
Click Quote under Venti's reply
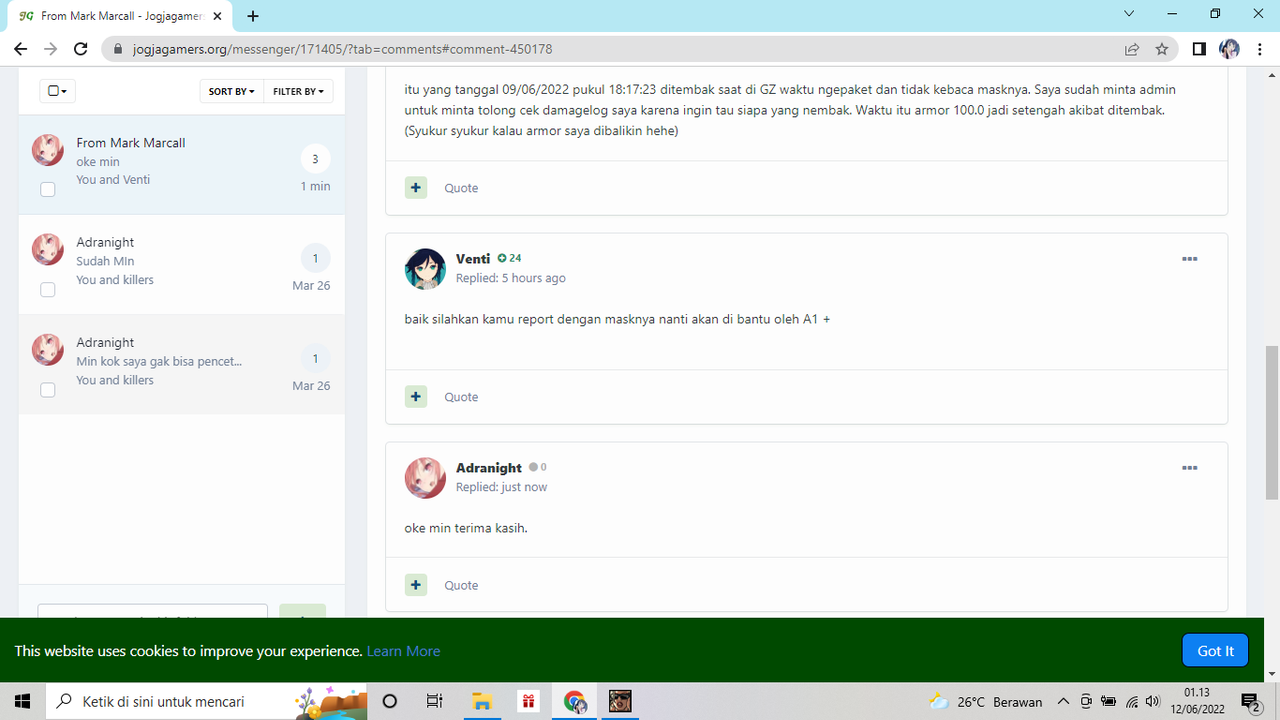point(461,397)
